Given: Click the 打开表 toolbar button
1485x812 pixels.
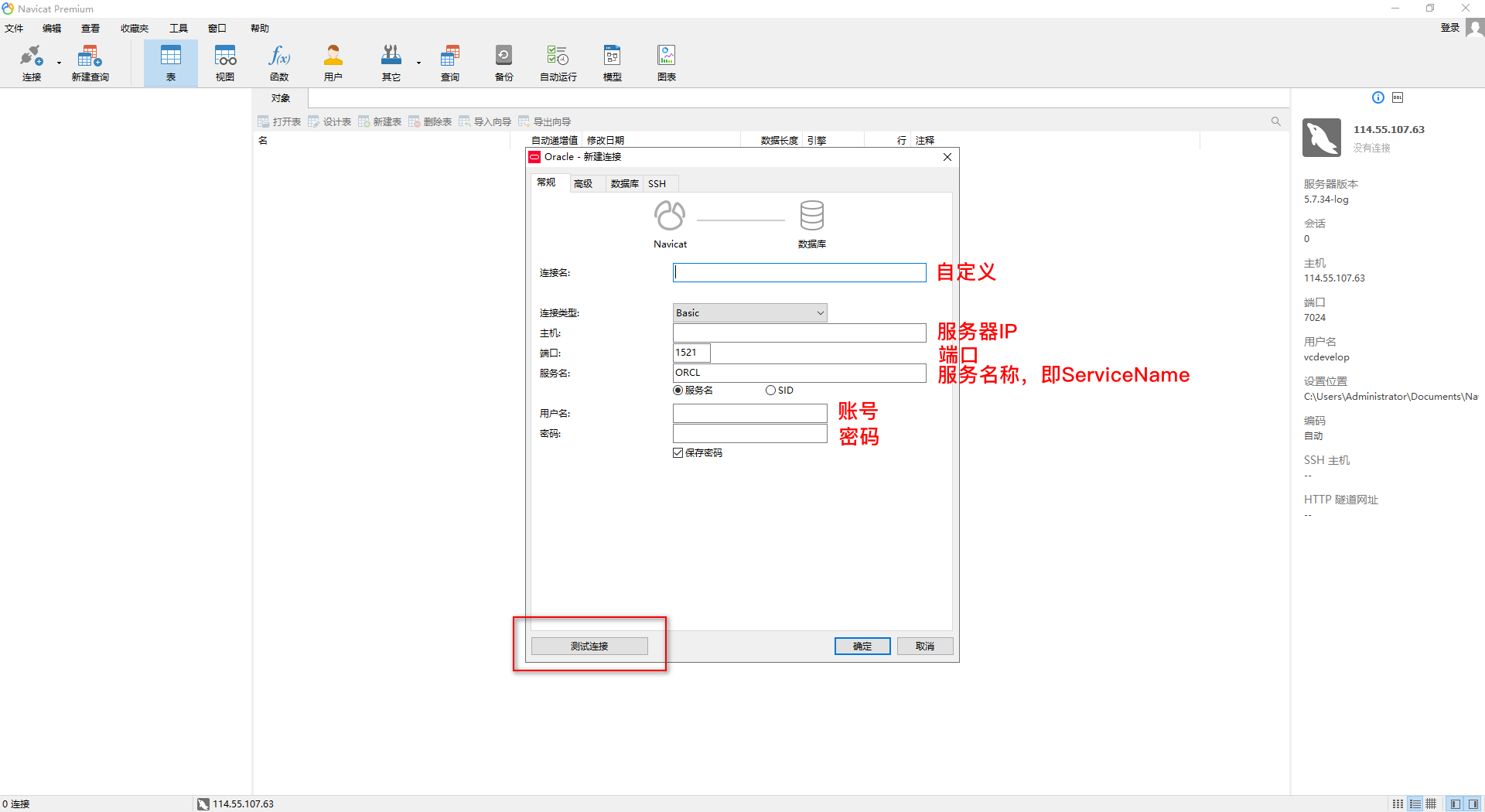Looking at the screenshot, I should pyautogui.click(x=279, y=121).
